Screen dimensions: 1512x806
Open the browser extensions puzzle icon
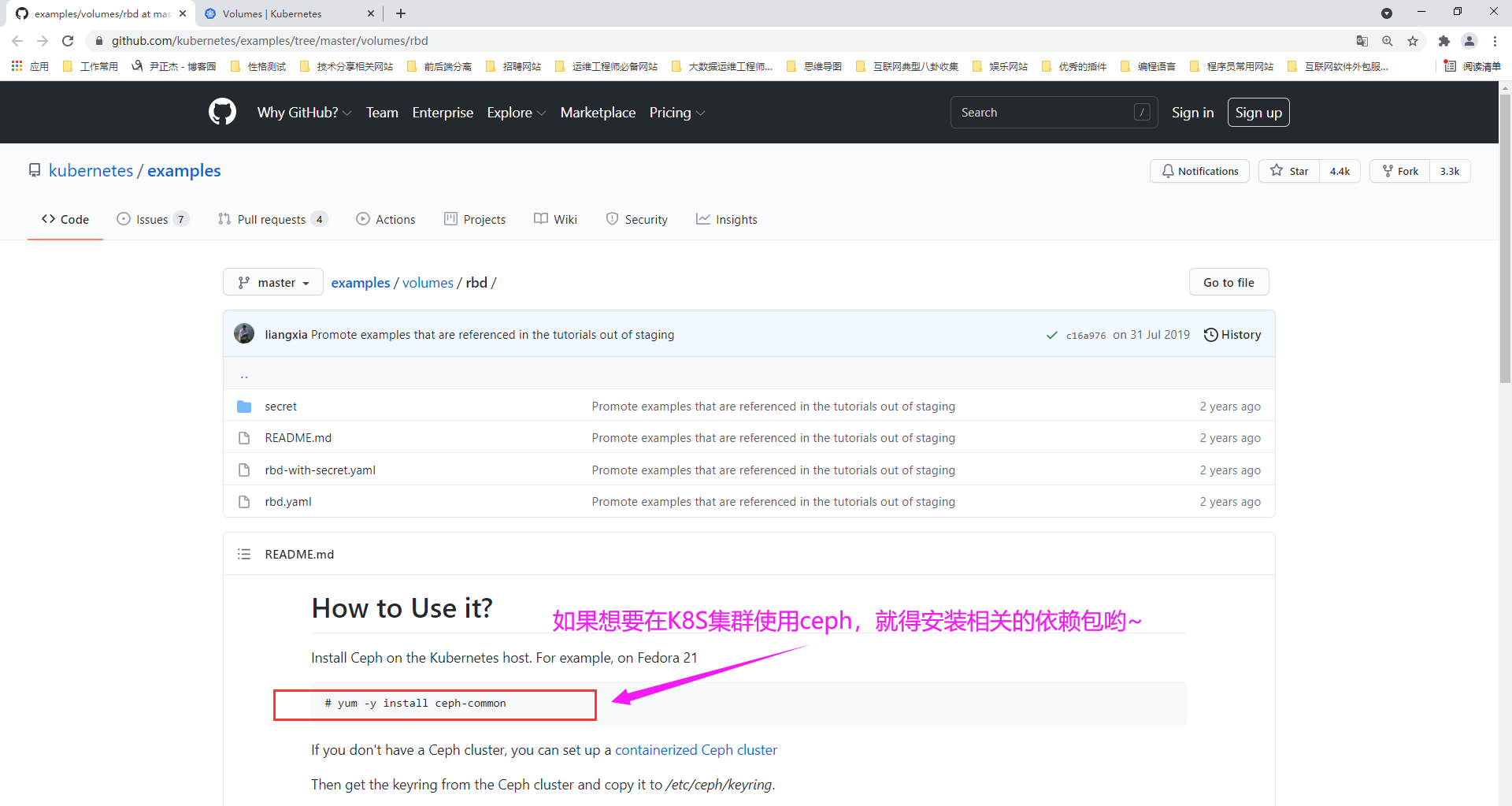coord(1443,41)
